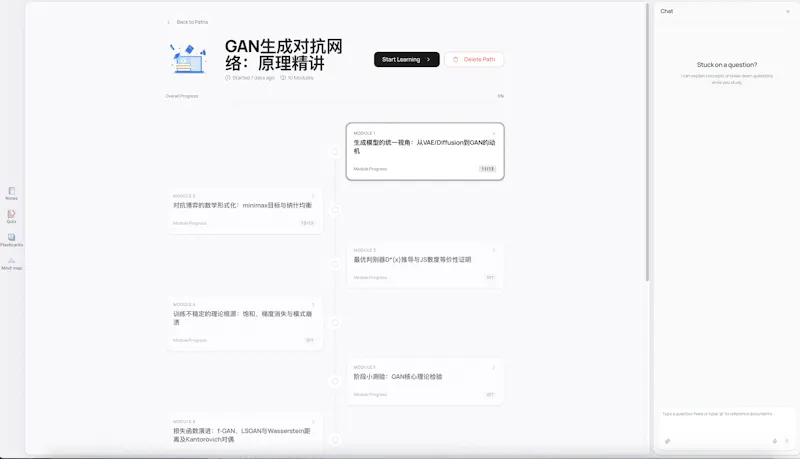Expand Module 6 card chevron
This screenshot has width=800, height=459.
click(313, 422)
